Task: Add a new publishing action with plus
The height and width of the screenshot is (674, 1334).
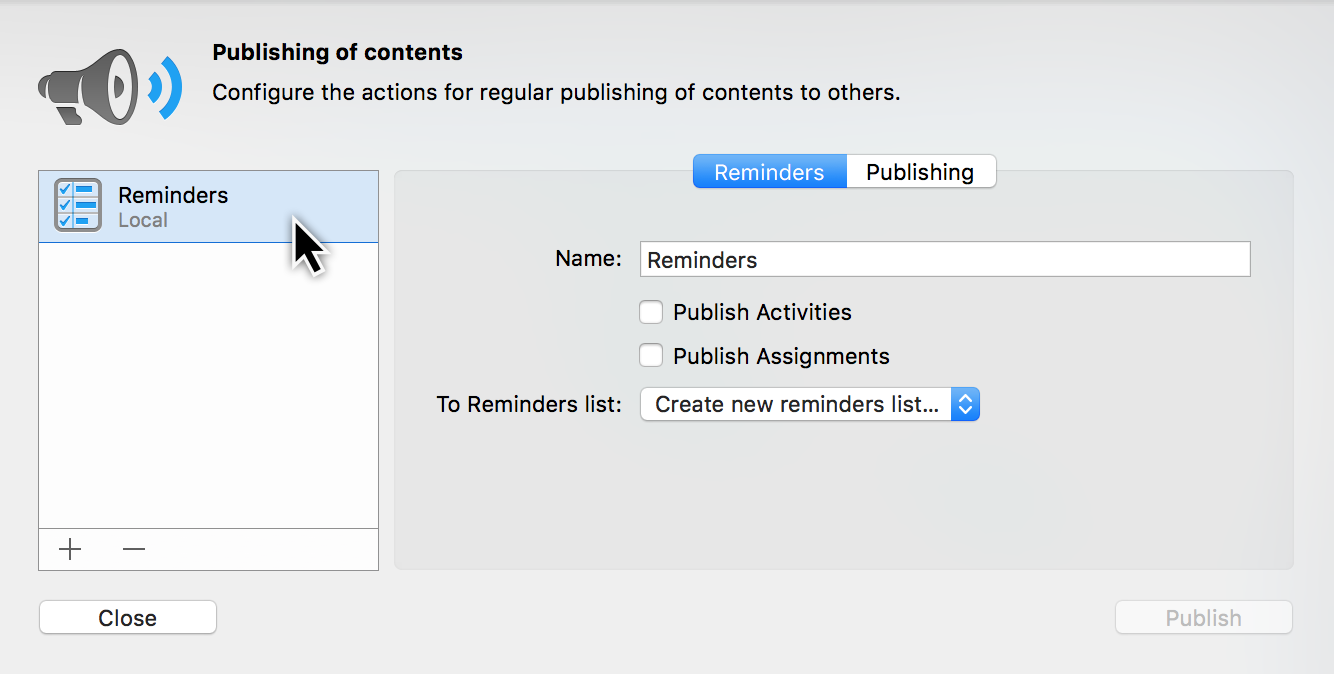Action: 70,549
